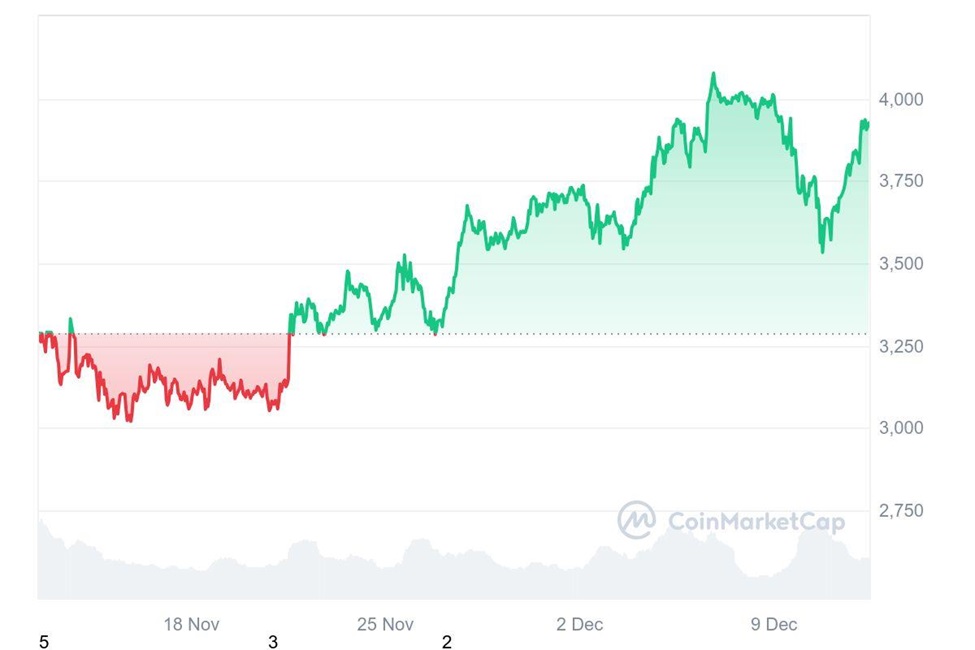
Task: Click the CoinMarketCap logo icon
Action: point(636,520)
